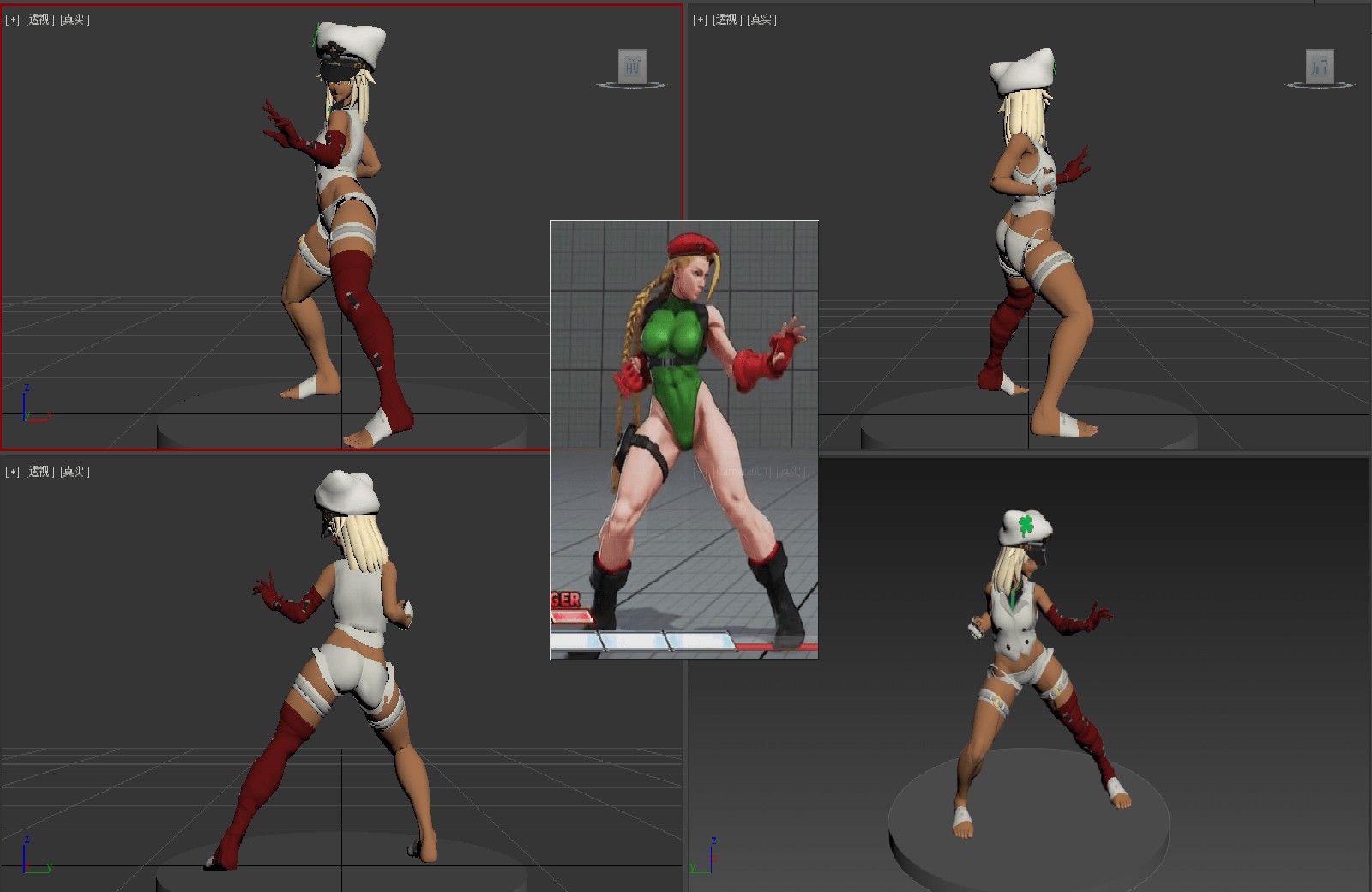This screenshot has width=1372, height=892.
Task: Click the compass ring under the 前 ViewCube
Action: tap(632, 85)
